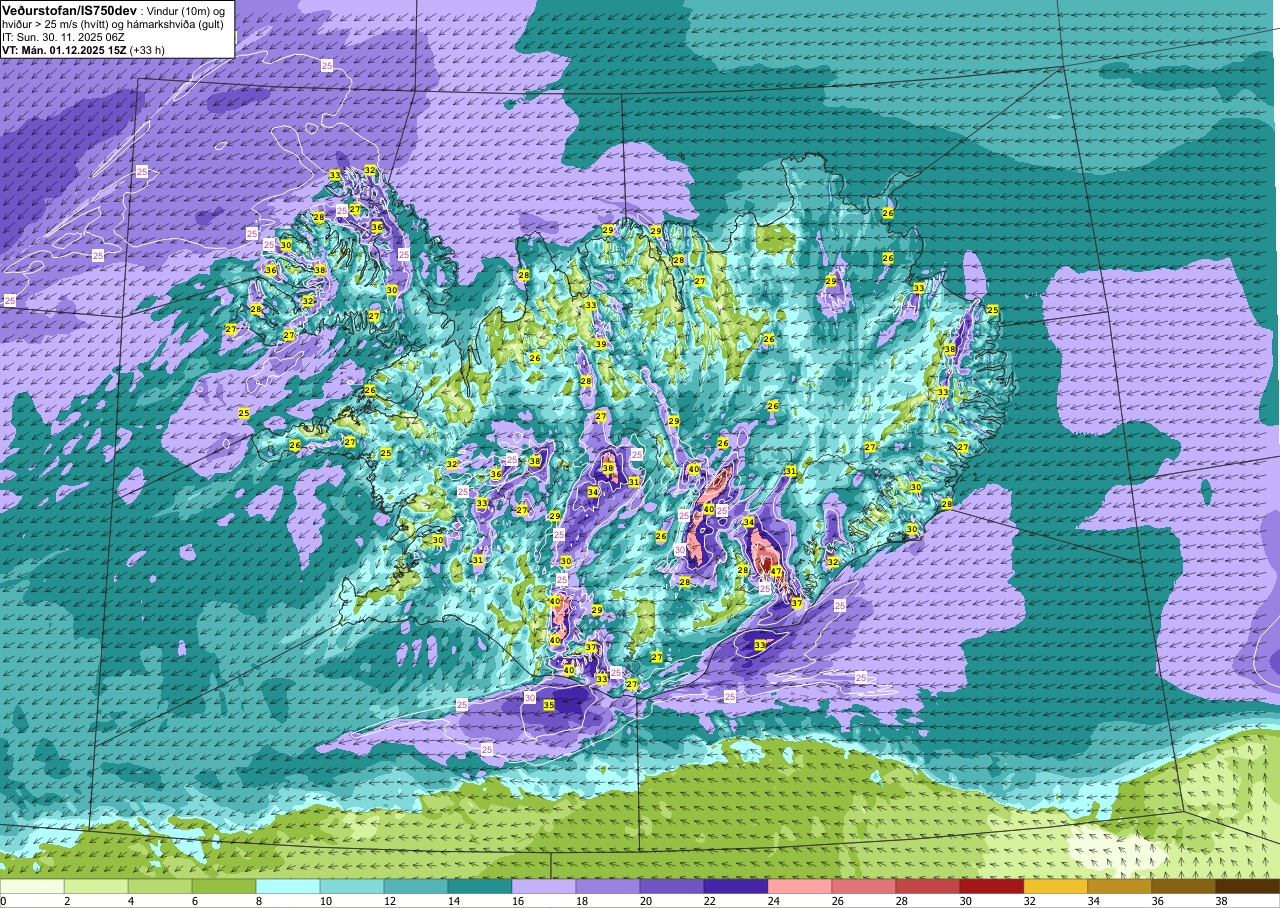Click the "38" tick label on colour scale
Screen dimensions: 1280x908
point(1222,901)
